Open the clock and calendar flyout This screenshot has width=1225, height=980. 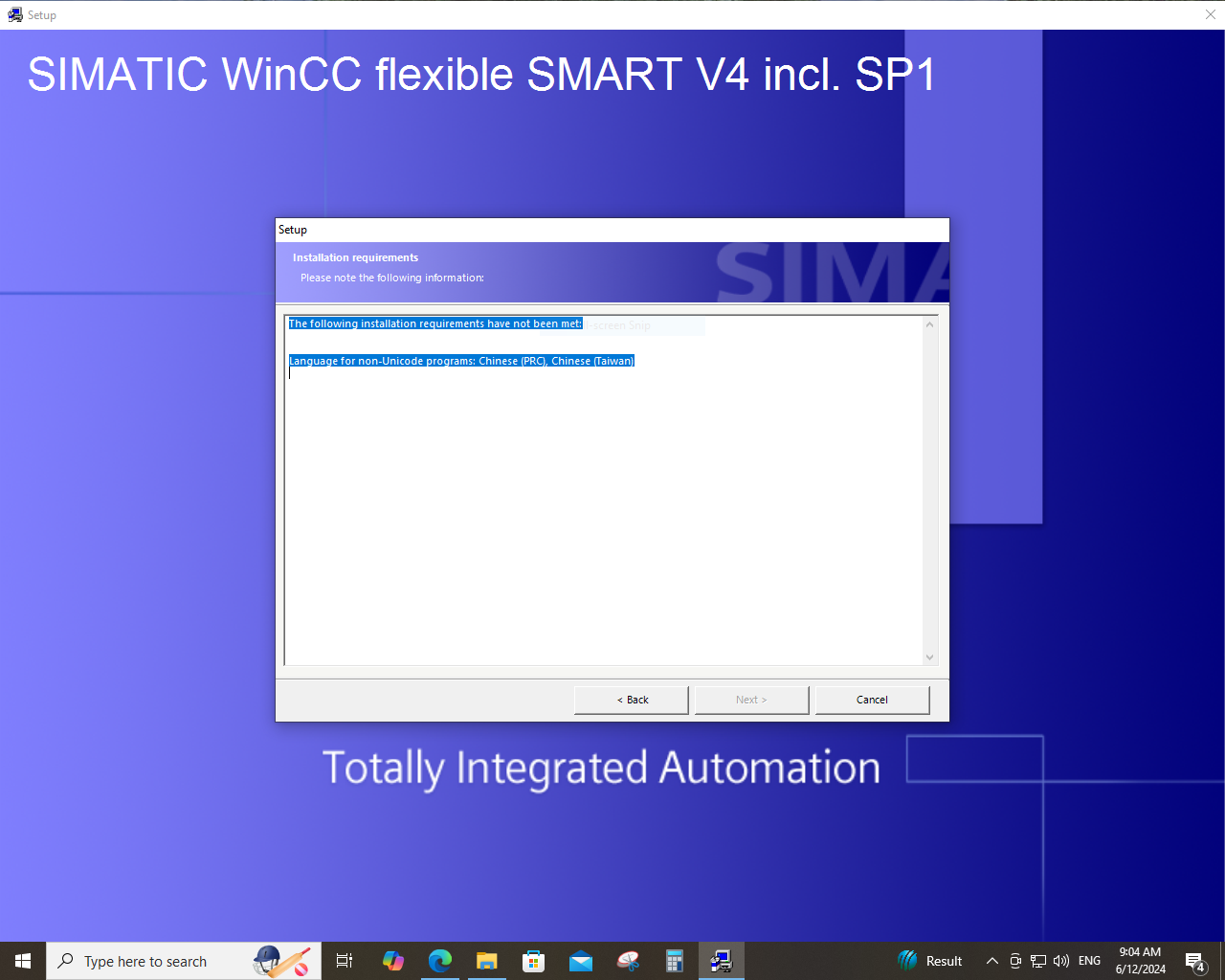pos(1141,961)
